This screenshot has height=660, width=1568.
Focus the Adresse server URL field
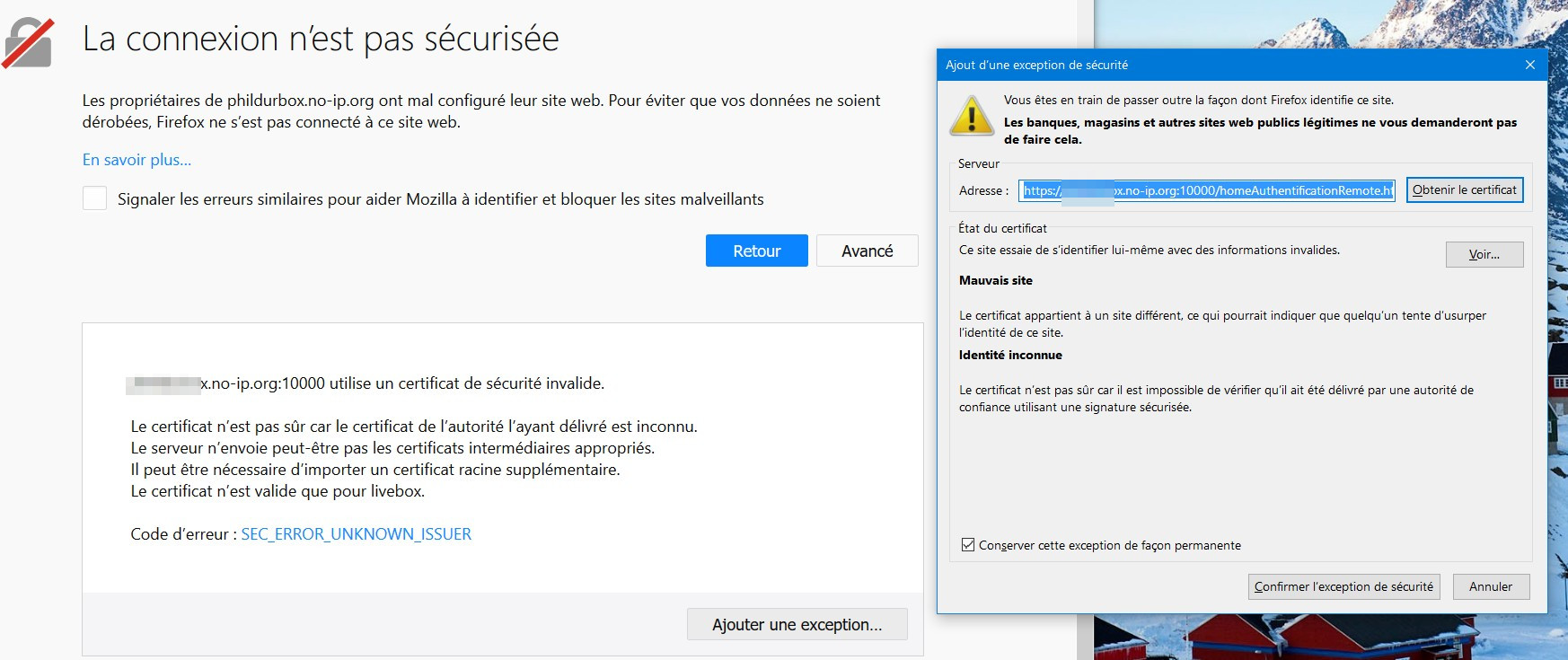pyautogui.click(x=1208, y=190)
